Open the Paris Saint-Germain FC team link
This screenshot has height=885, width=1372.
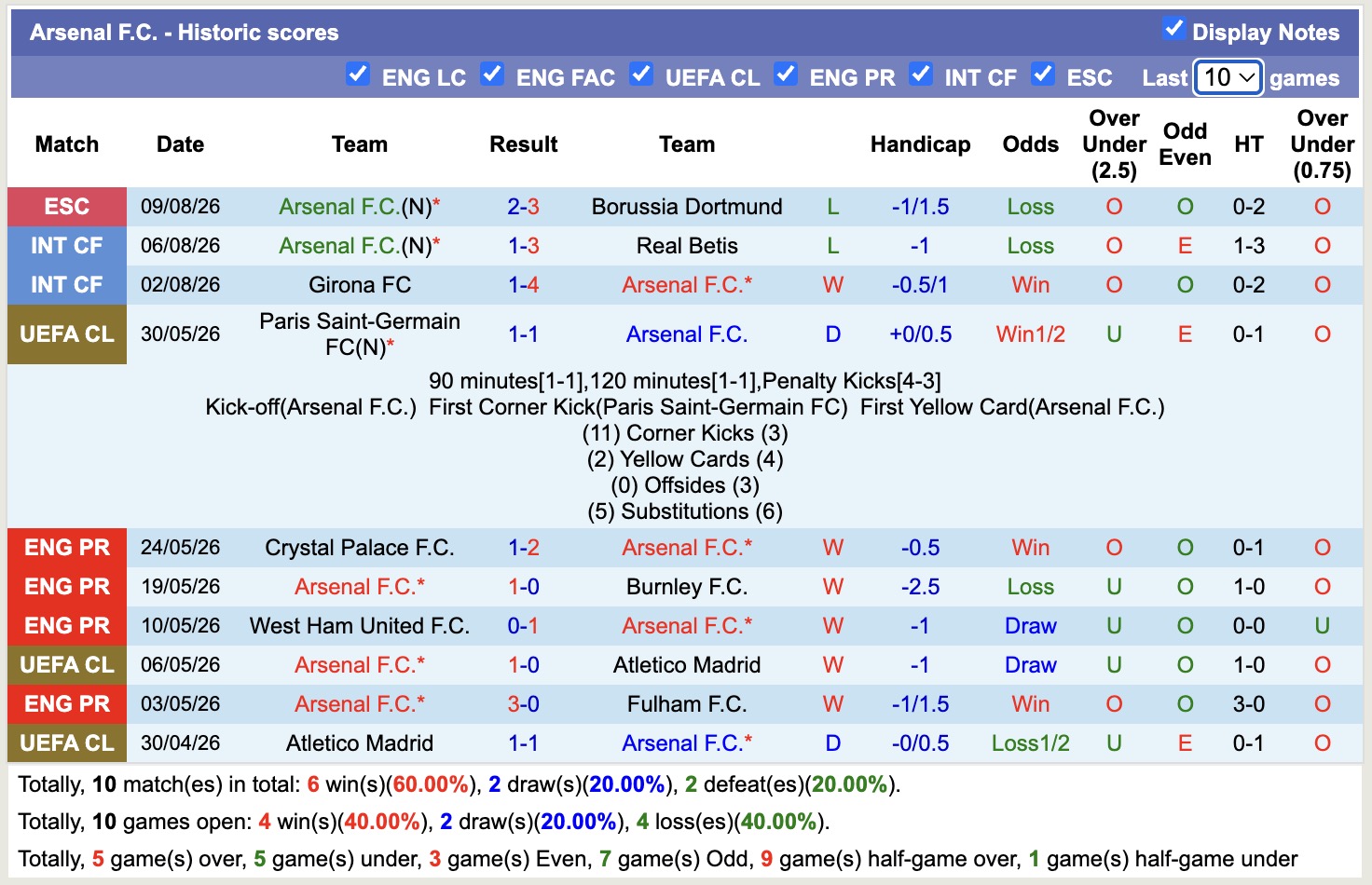(x=360, y=334)
